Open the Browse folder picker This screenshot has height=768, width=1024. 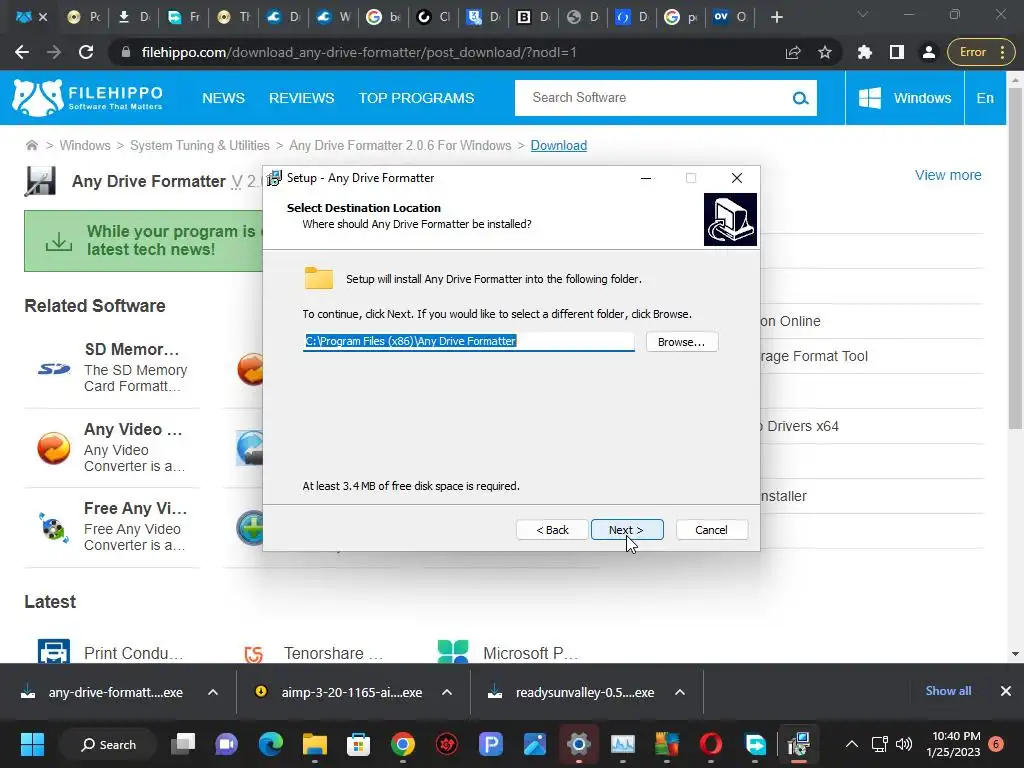(x=681, y=342)
